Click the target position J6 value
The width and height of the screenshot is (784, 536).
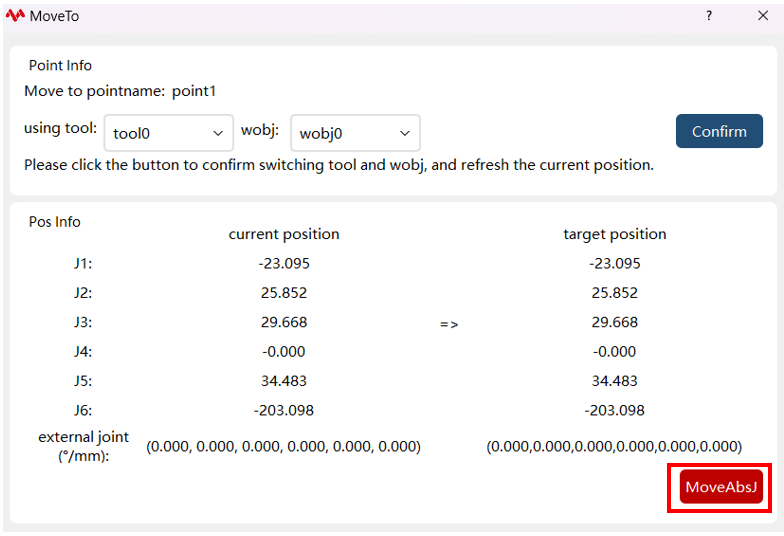coord(614,410)
